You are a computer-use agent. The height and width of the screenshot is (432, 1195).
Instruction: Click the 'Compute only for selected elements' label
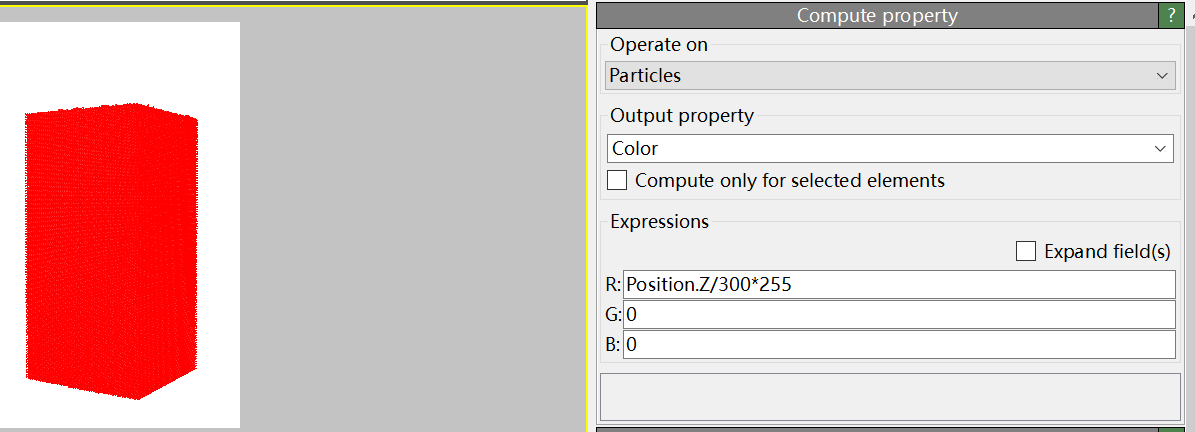click(x=789, y=181)
